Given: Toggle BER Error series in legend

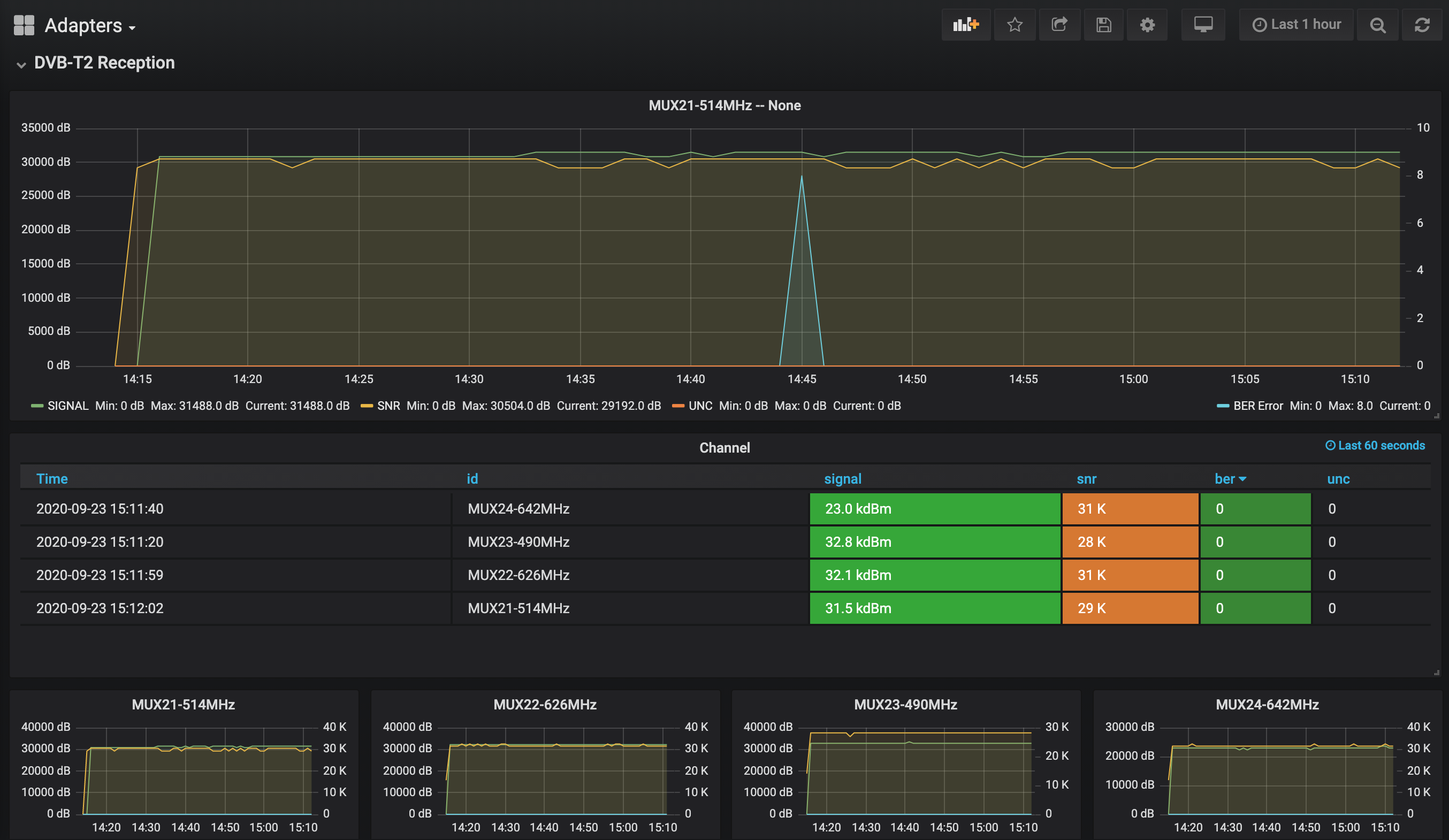Looking at the screenshot, I should point(1257,406).
